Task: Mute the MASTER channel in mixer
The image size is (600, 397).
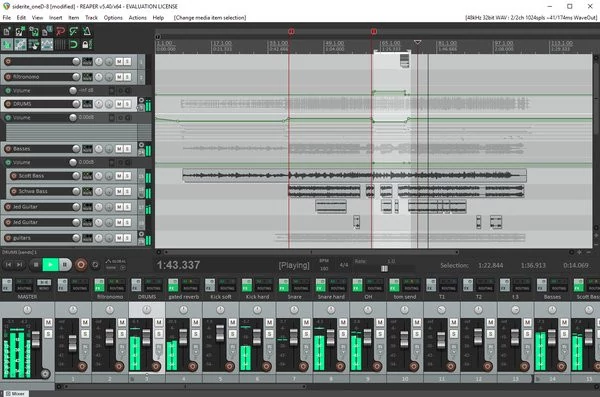Action: [x=48, y=323]
